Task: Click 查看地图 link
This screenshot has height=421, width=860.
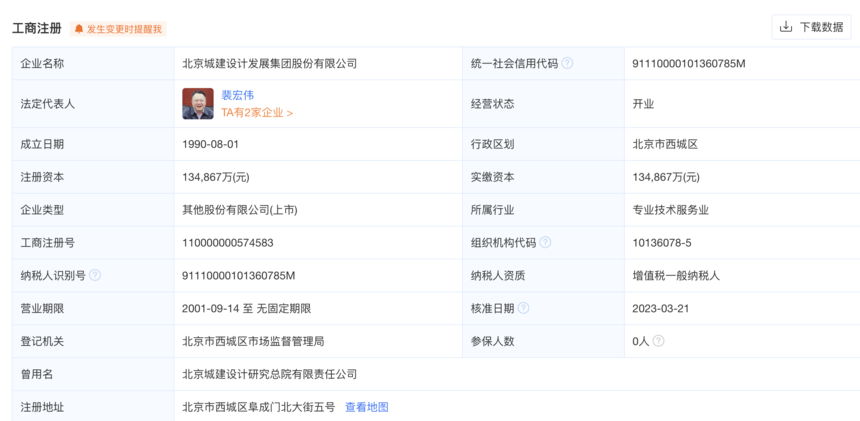Action: (366, 407)
